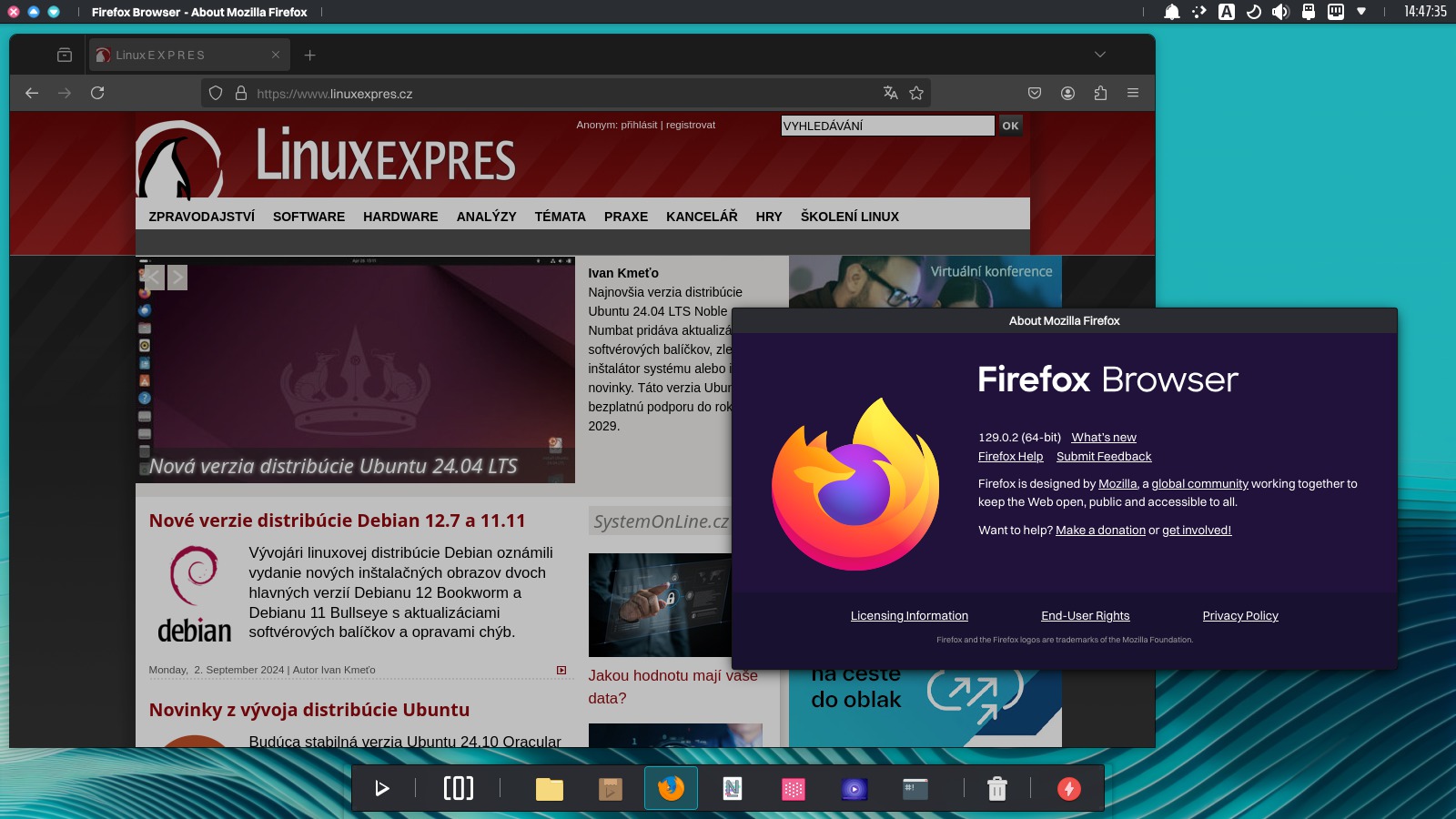This screenshot has width=1456, height=819.
Task: Click the previous slide arrow on carousel
Action: pyautogui.click(x=155, y=278)
